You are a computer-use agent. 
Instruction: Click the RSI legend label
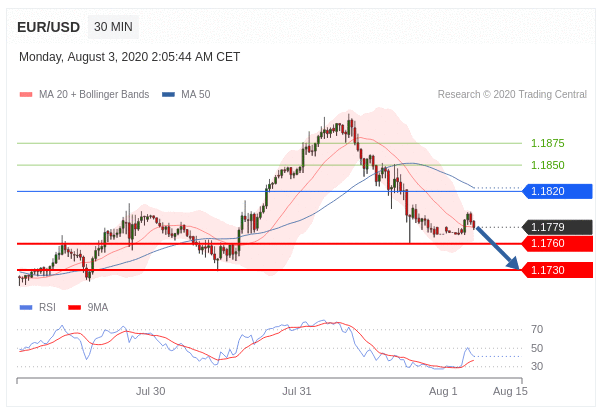tap(47, 307)
